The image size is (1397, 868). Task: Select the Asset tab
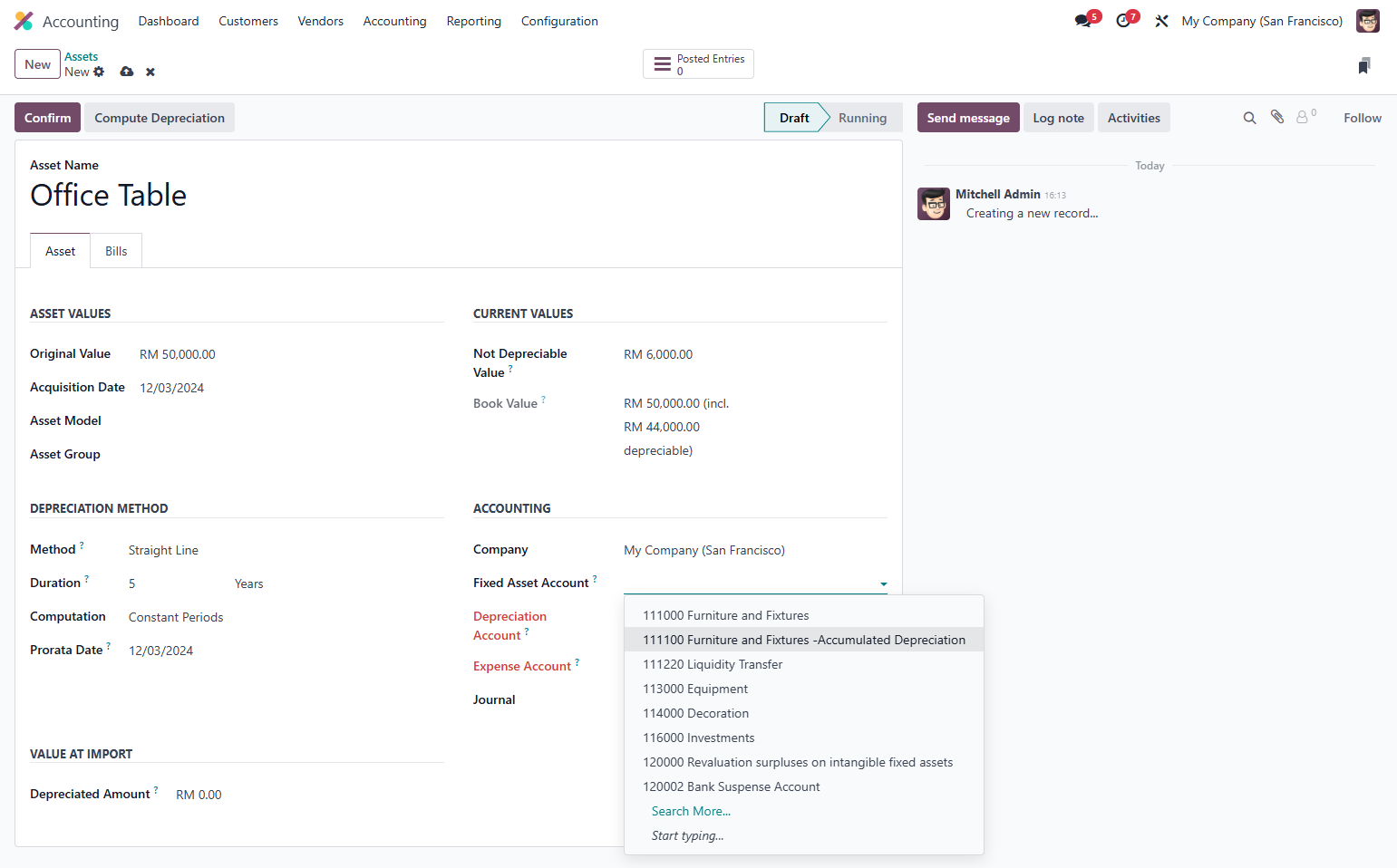61,251
